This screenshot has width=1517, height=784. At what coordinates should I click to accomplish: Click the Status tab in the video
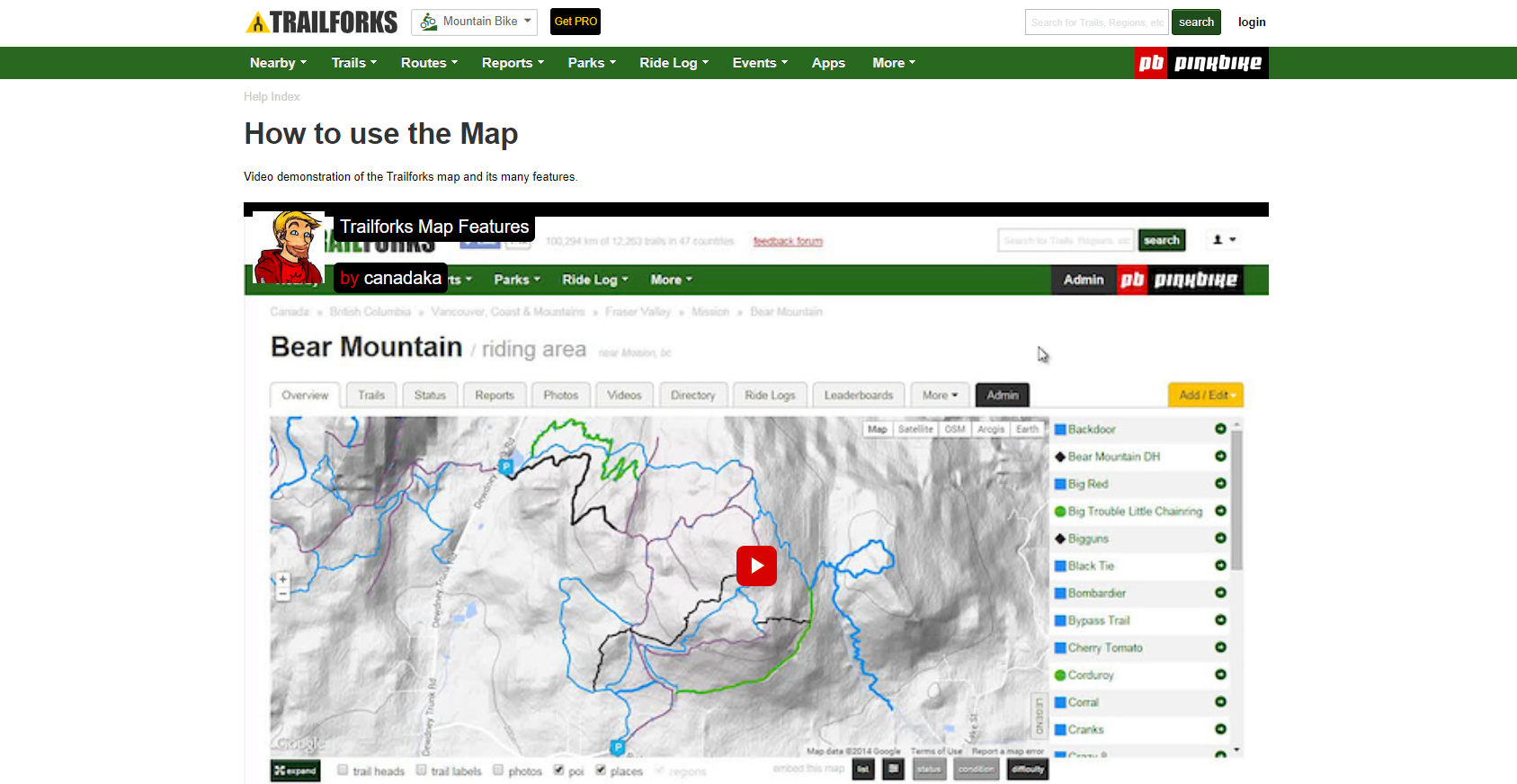tap(430, 396)
